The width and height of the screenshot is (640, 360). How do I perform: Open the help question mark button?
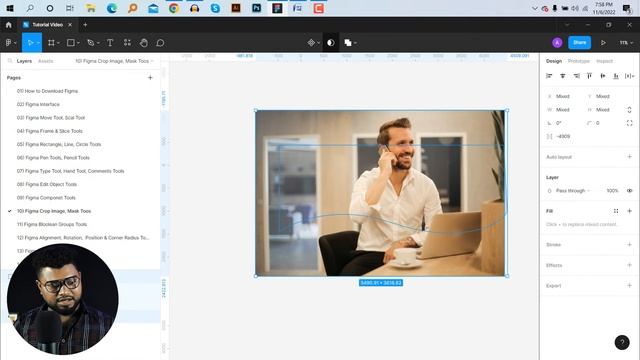[622, 342]
